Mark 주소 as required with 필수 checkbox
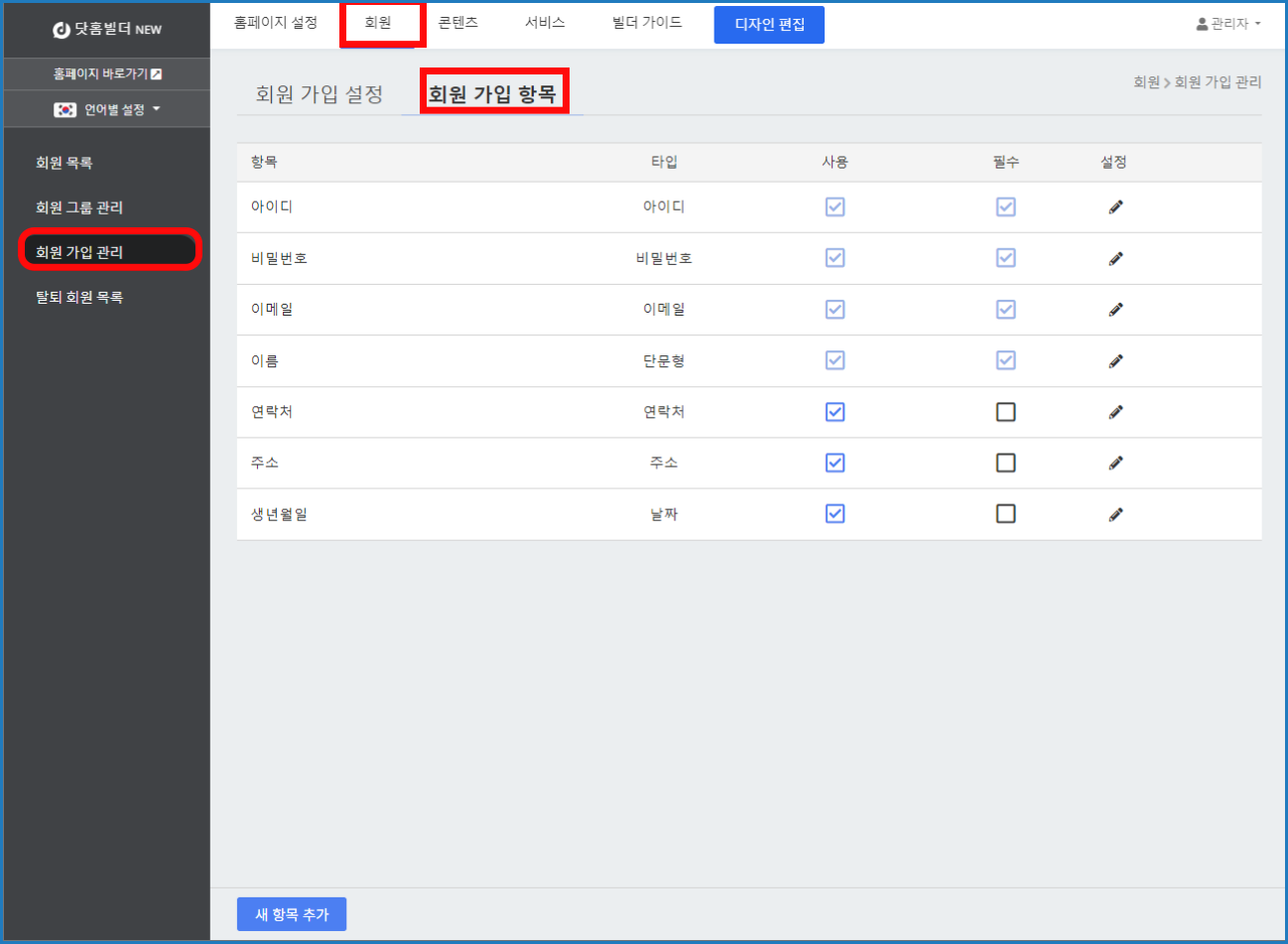 1005,463
